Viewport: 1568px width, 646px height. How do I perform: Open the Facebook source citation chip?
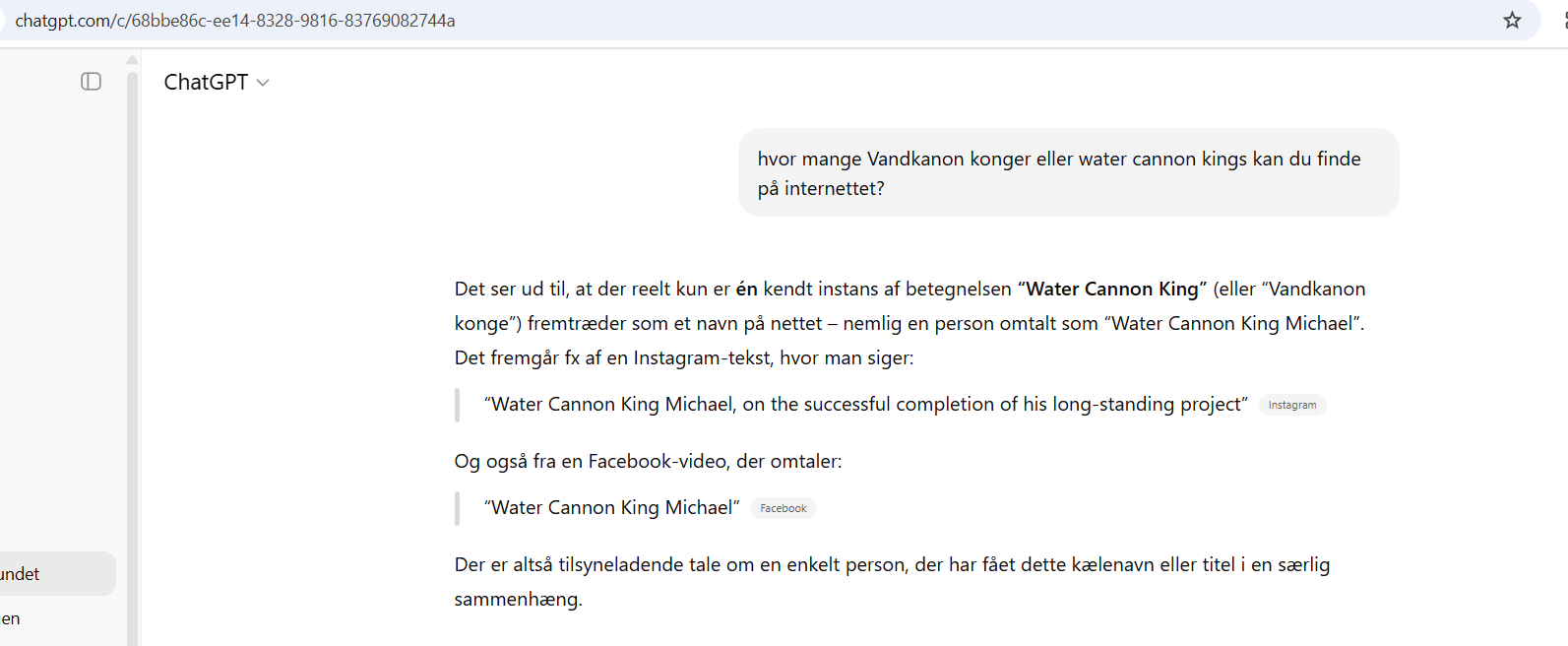point(783,508)
